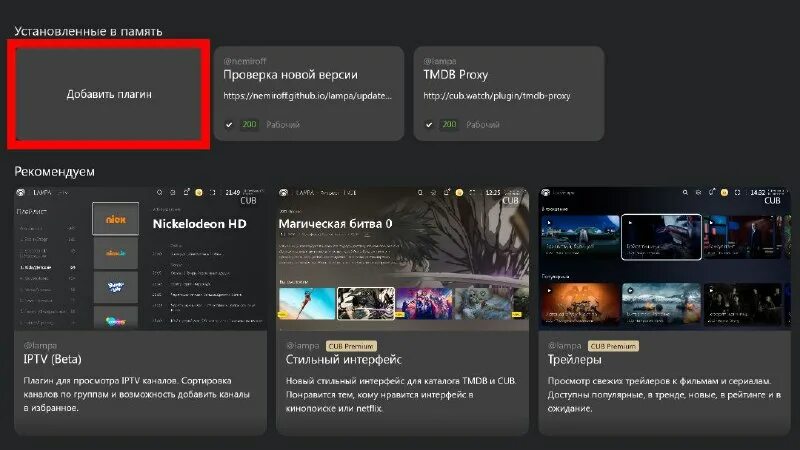Click the Трейлеры plugin description text

coord(664,394)
